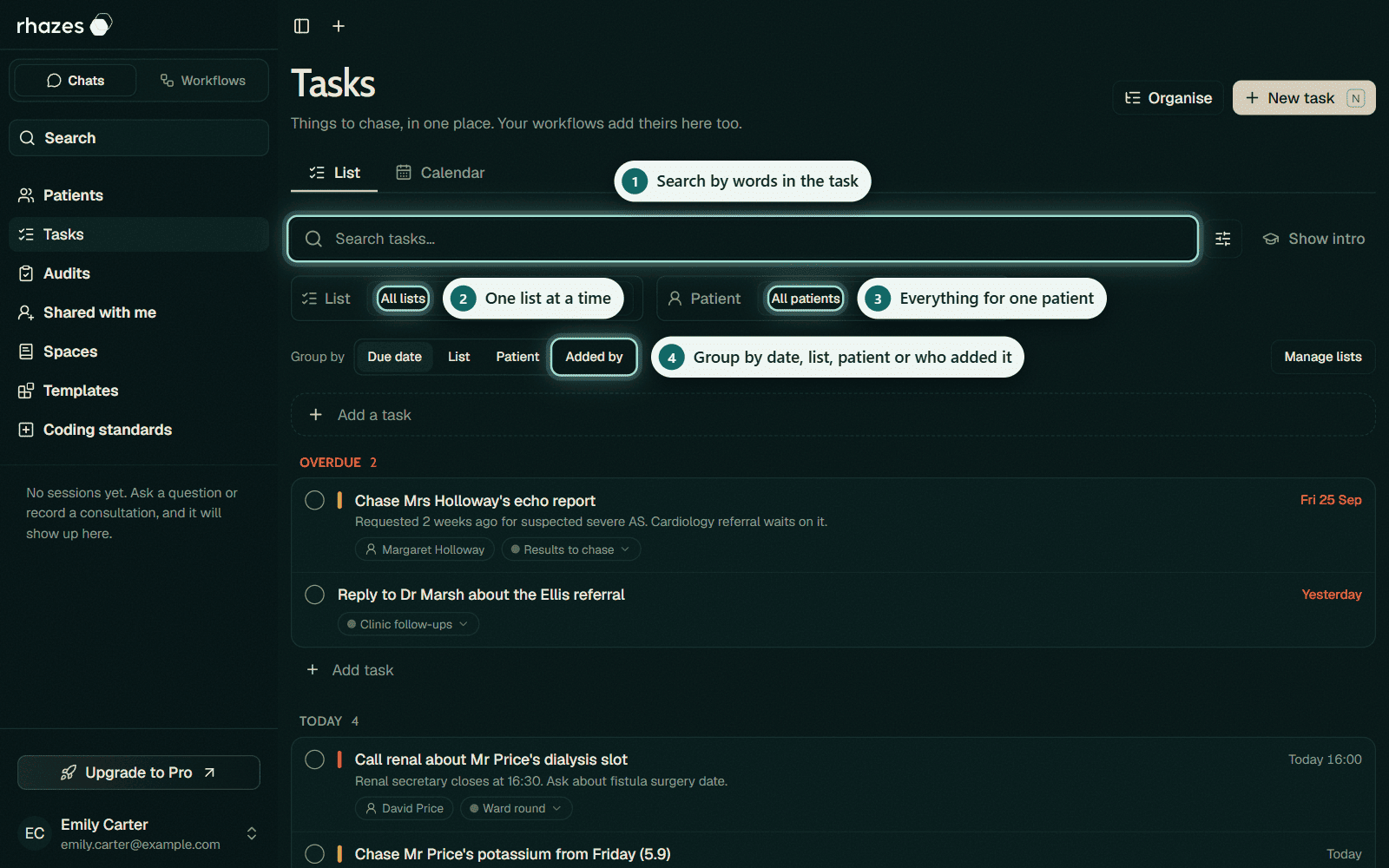Click the sidebar Search field
1389x868 pixels.
(139, 138)
